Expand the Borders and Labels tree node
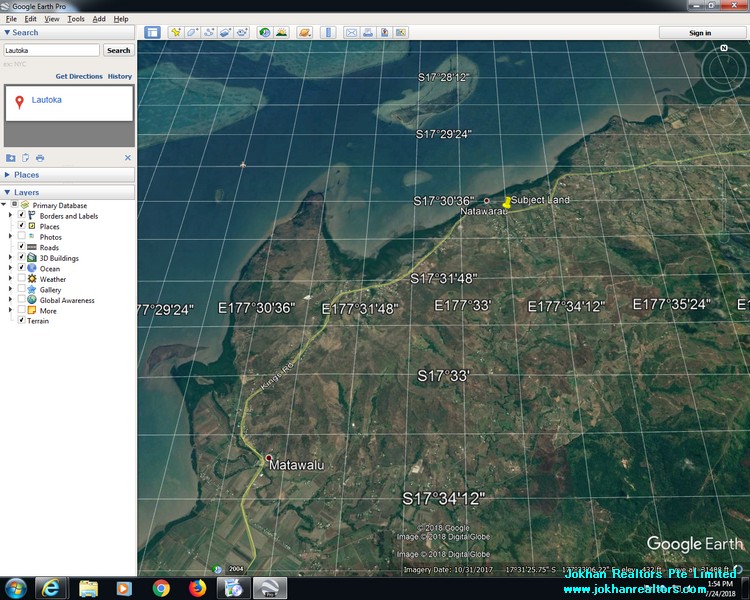This screenshot has width=750, height=600. click(11, 215)
